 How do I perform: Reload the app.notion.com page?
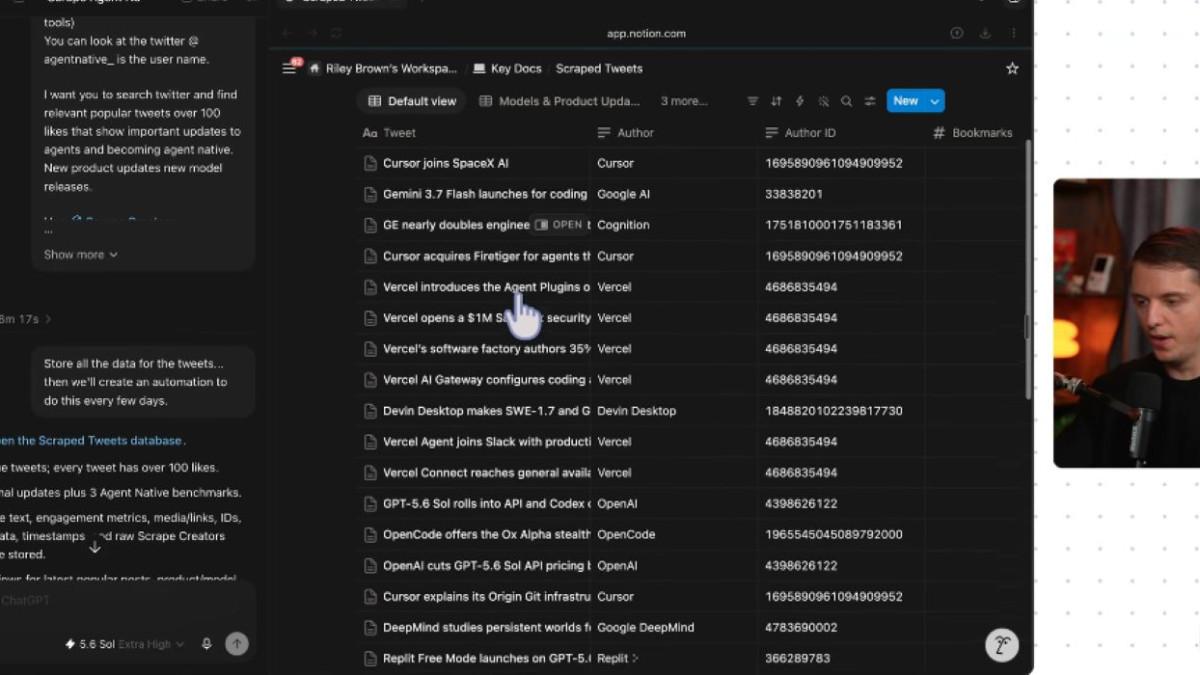[336, 33]
